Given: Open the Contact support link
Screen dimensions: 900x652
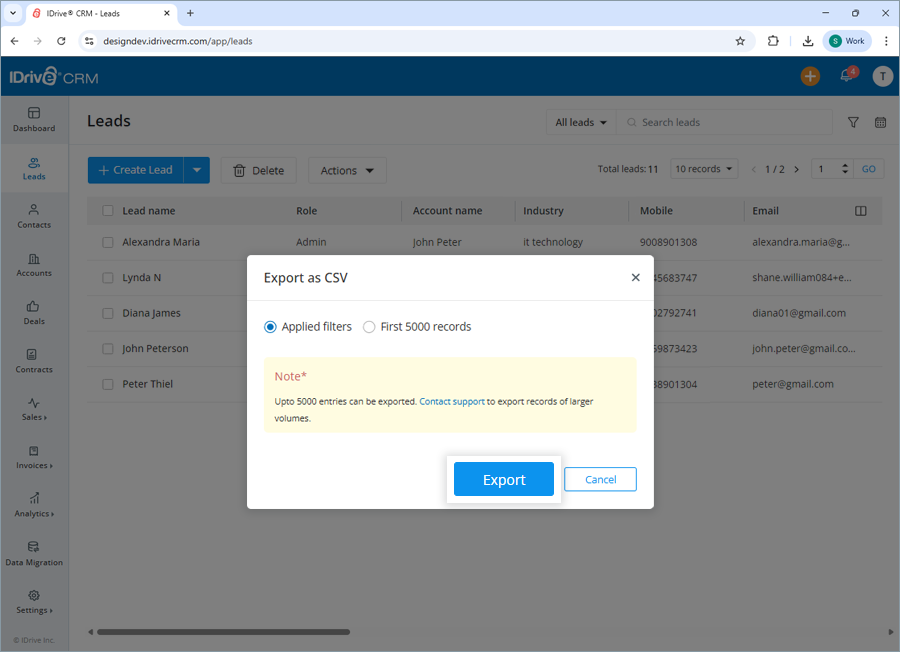Looking at the screenshot, I should 451,401.
